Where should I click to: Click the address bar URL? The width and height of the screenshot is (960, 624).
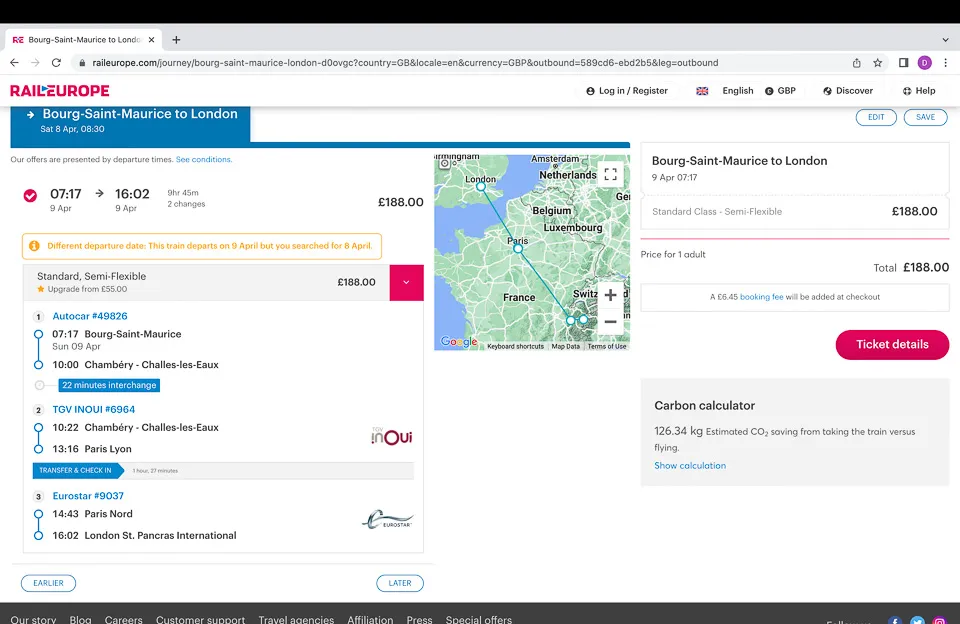click(405, 62)
